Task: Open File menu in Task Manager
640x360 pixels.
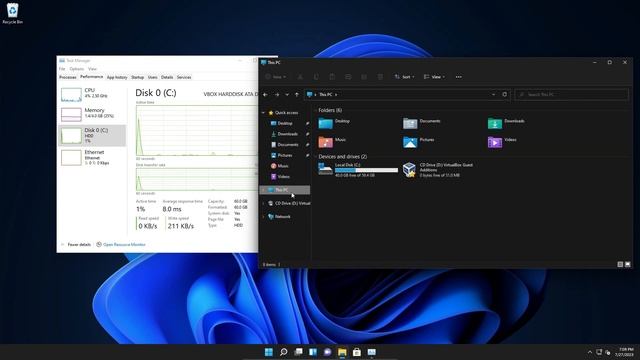Action: coord(62,69)
